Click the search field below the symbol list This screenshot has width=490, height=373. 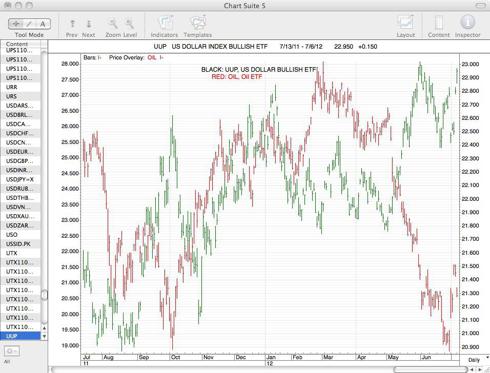click(x=12, y=351)
